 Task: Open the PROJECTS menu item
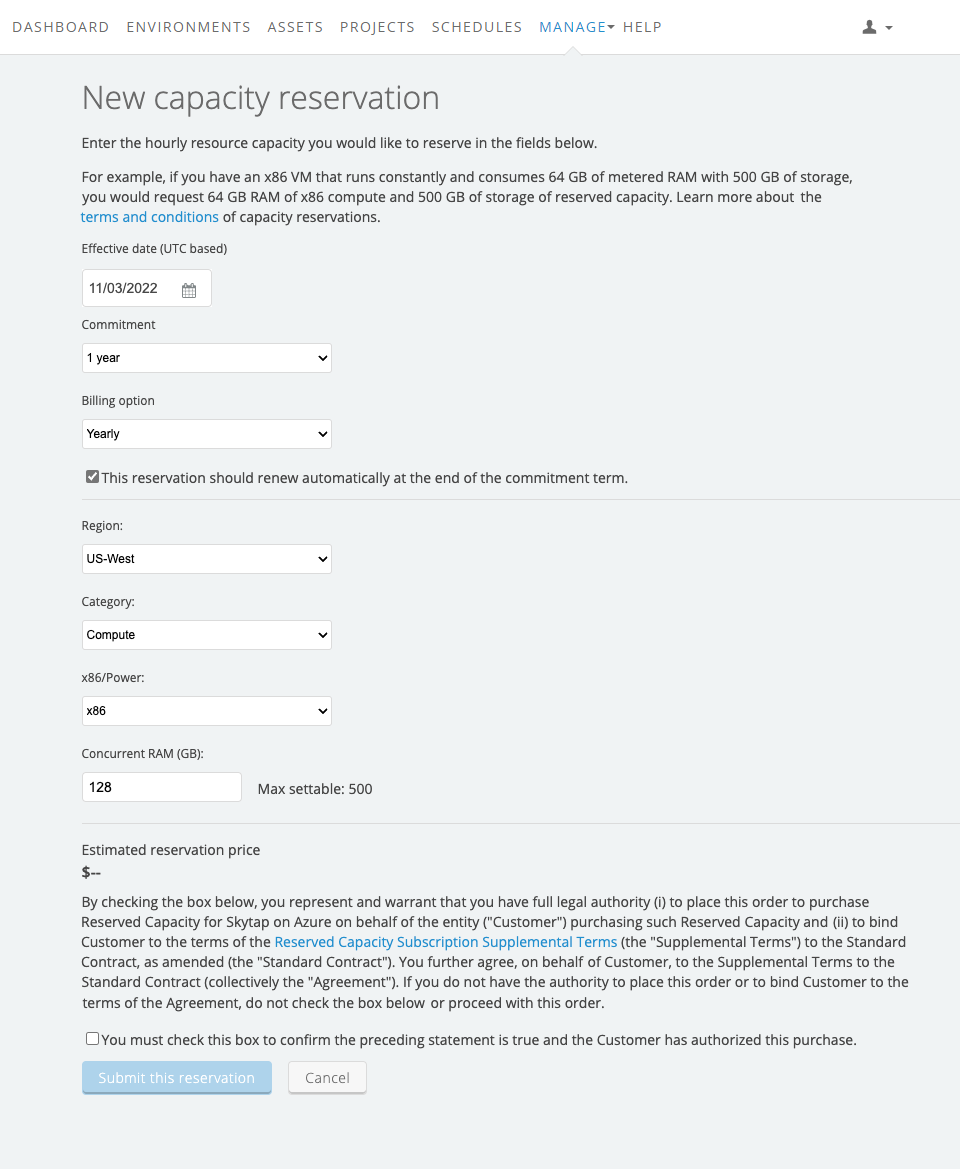377,27
